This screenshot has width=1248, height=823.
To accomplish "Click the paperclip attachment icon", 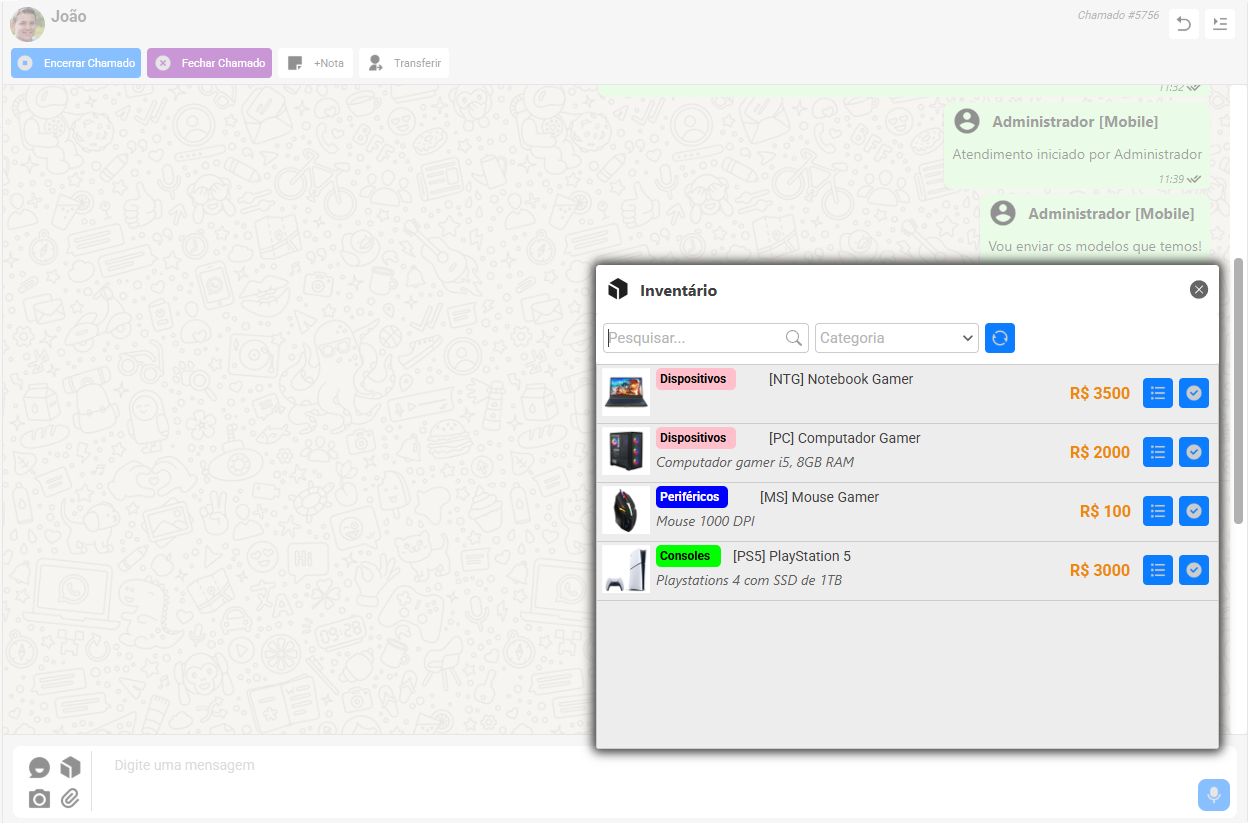I will [x=70, y=798].
